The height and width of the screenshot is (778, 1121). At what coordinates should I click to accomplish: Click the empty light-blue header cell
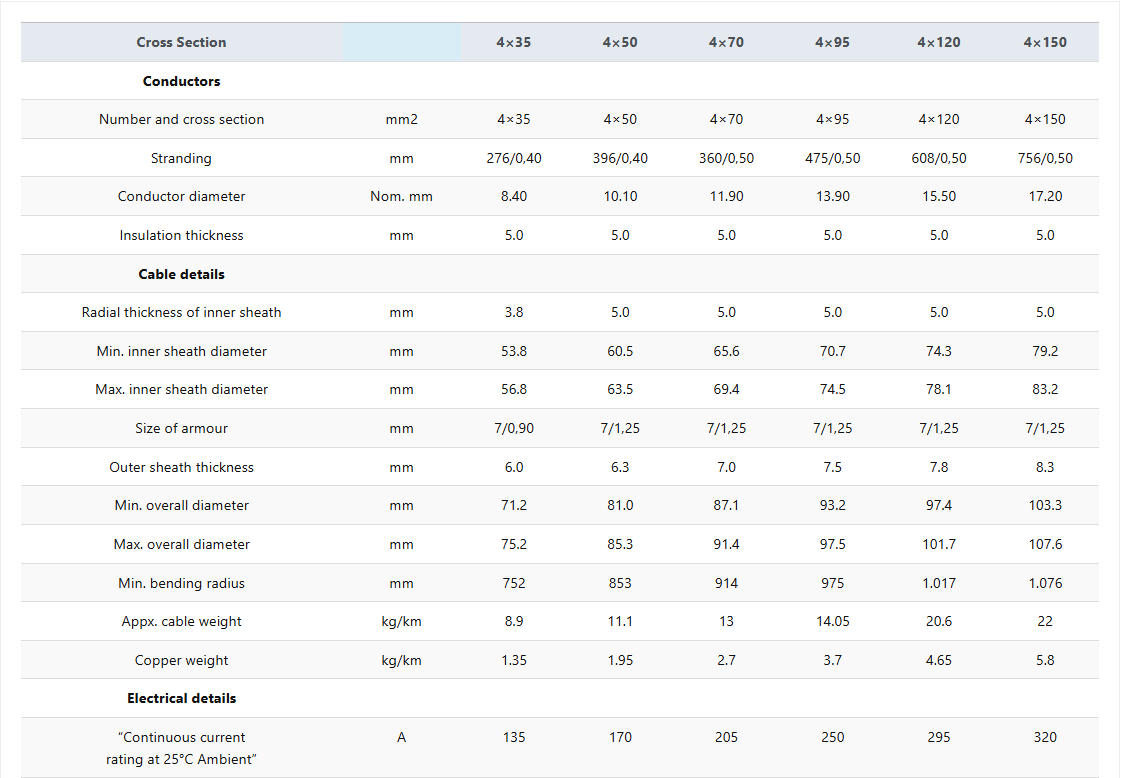click(401, 42)
